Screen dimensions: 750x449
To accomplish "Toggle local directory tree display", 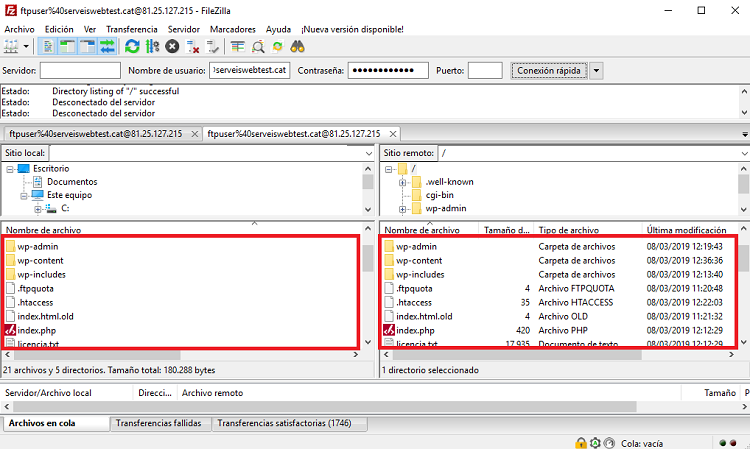I will [67, 46].
